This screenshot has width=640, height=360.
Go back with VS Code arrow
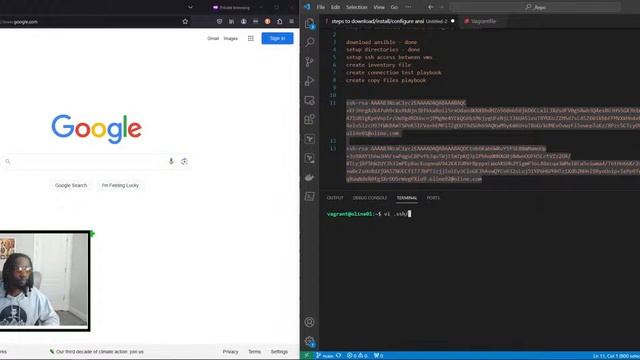click(431, 7)
